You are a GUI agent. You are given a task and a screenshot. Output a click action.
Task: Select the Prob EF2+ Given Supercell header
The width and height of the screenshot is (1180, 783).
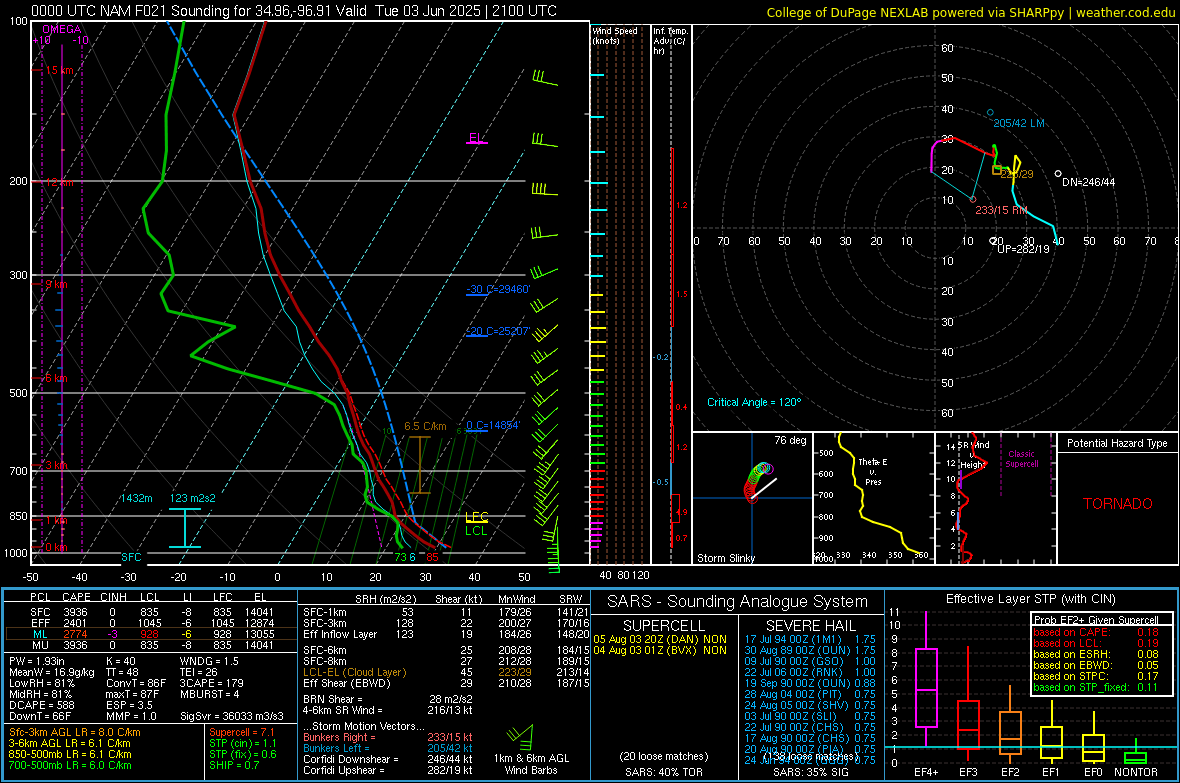(1096, 620)
